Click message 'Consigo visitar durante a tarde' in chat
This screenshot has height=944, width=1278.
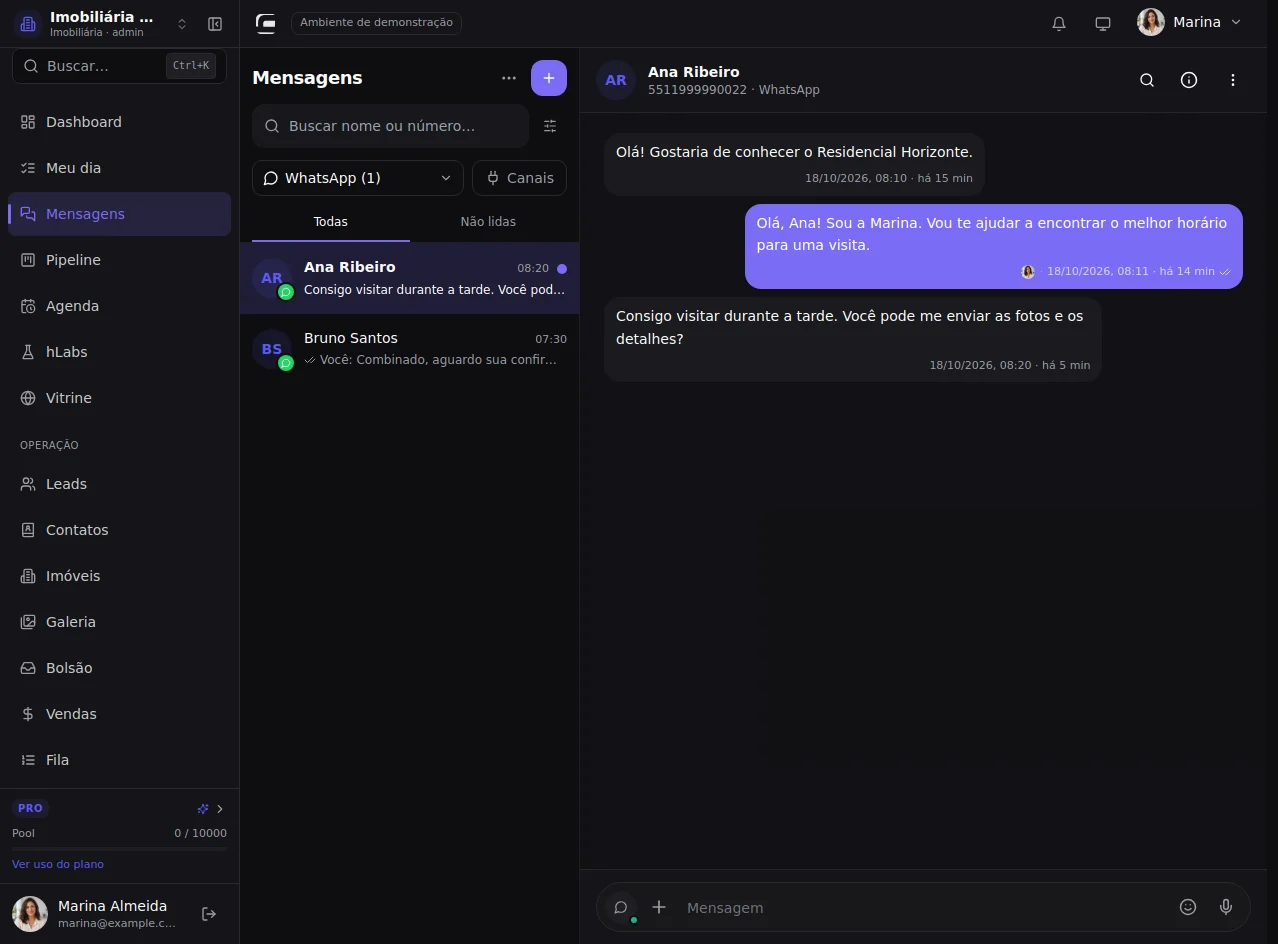point(853,339)
